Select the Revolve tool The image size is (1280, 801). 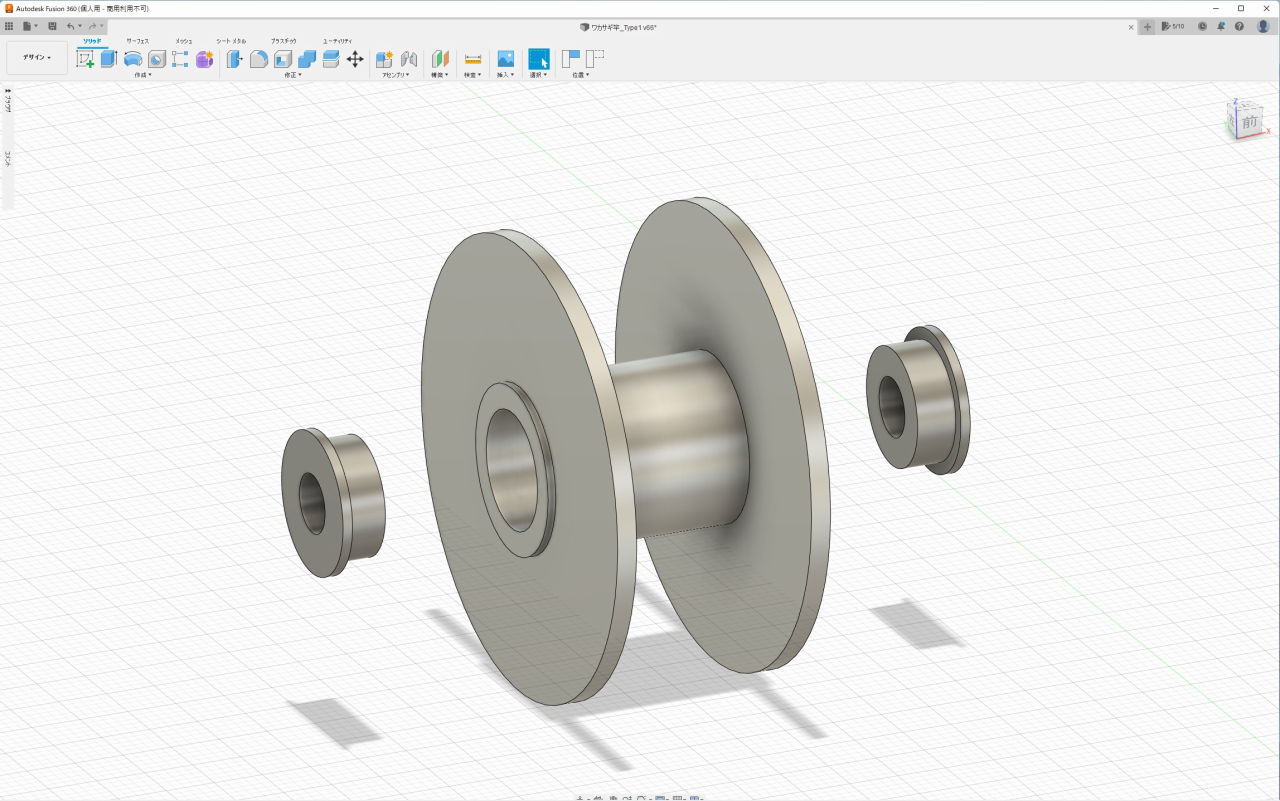pyautogui.click(x=133, y=59)
